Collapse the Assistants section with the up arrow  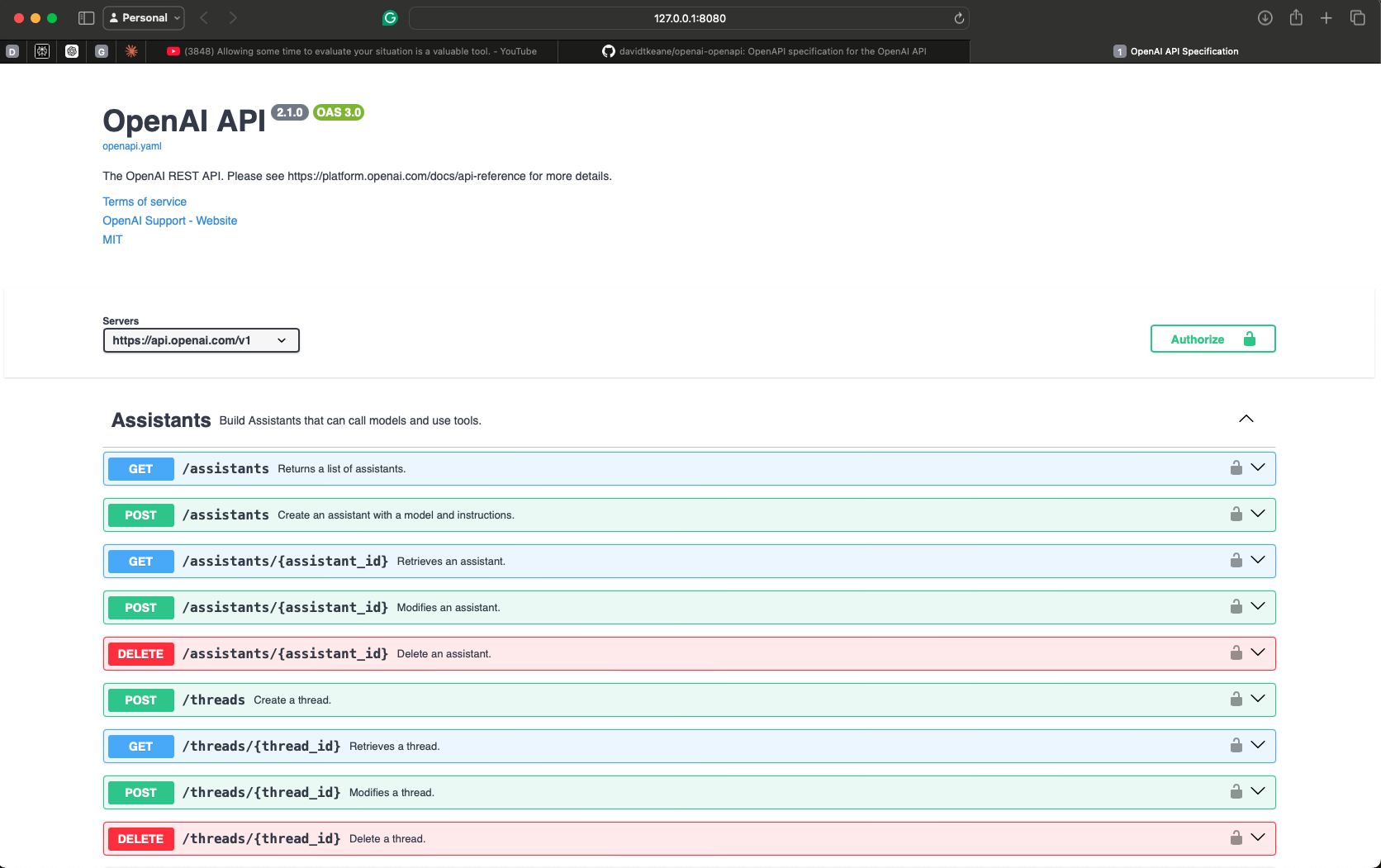(1246, 419)
